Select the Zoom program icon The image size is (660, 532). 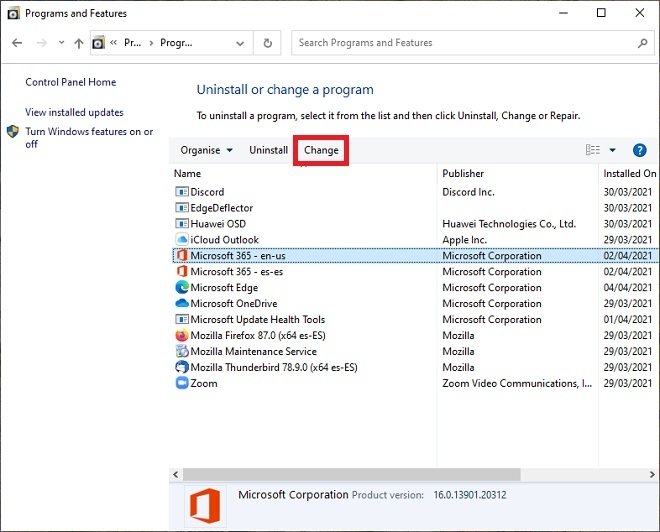click(x=181, y=383)
